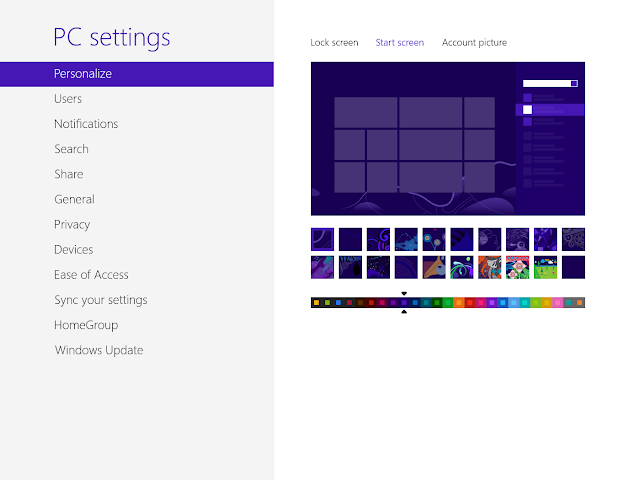Pick the turquoise color swatch
Screen dimensions: 640x480
(525, 302)
